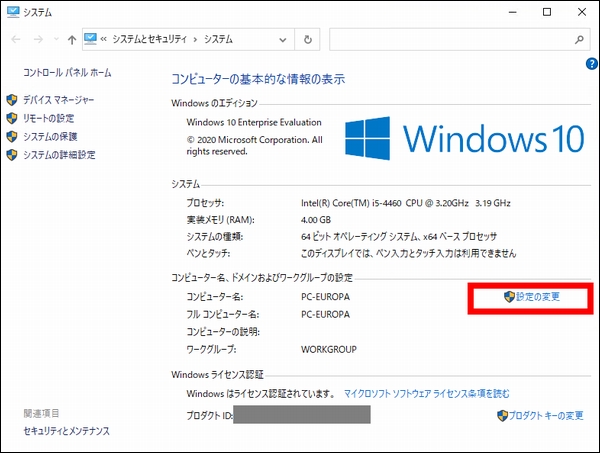The width and height of the screenshot is (600, 453).
Task: Click the shield icon beside システムの詳細設定
Action: [x=12, y=155]
